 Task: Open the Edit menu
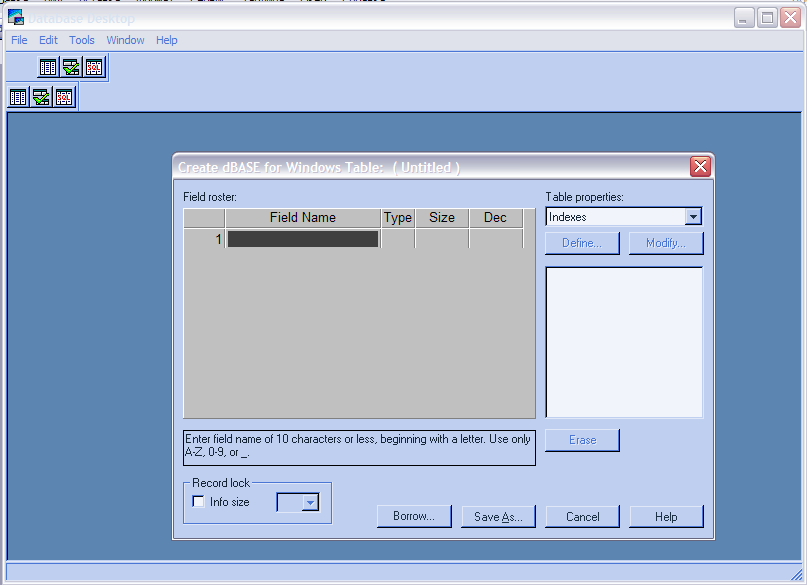pyautogui.click(x=48, y=40)
